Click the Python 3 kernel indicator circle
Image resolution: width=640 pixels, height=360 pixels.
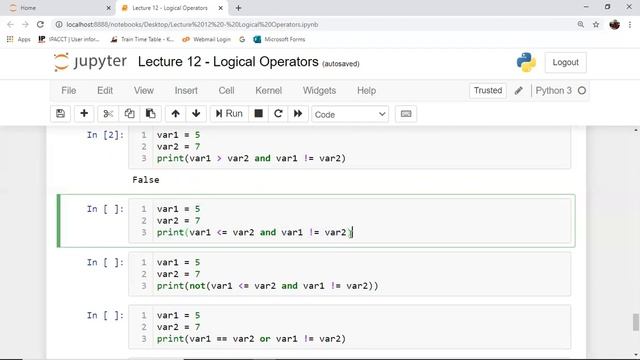coord(582,91)
